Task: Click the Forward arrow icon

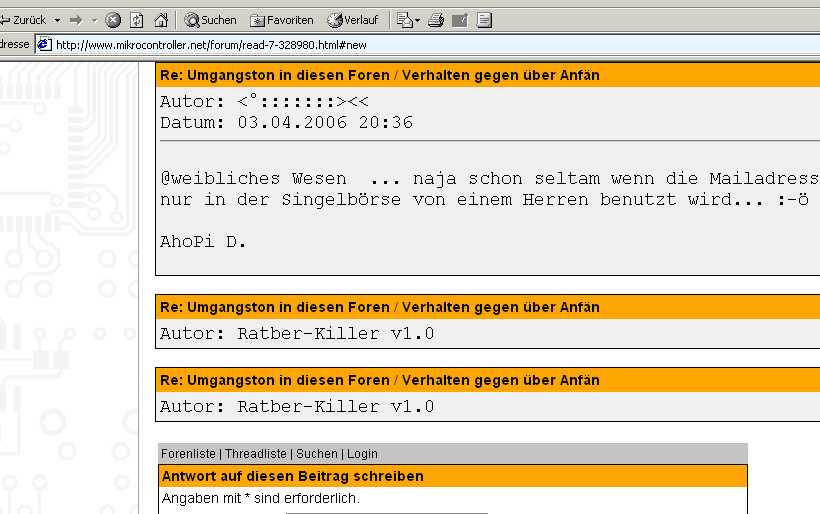Action: click(x=76, y=20)
